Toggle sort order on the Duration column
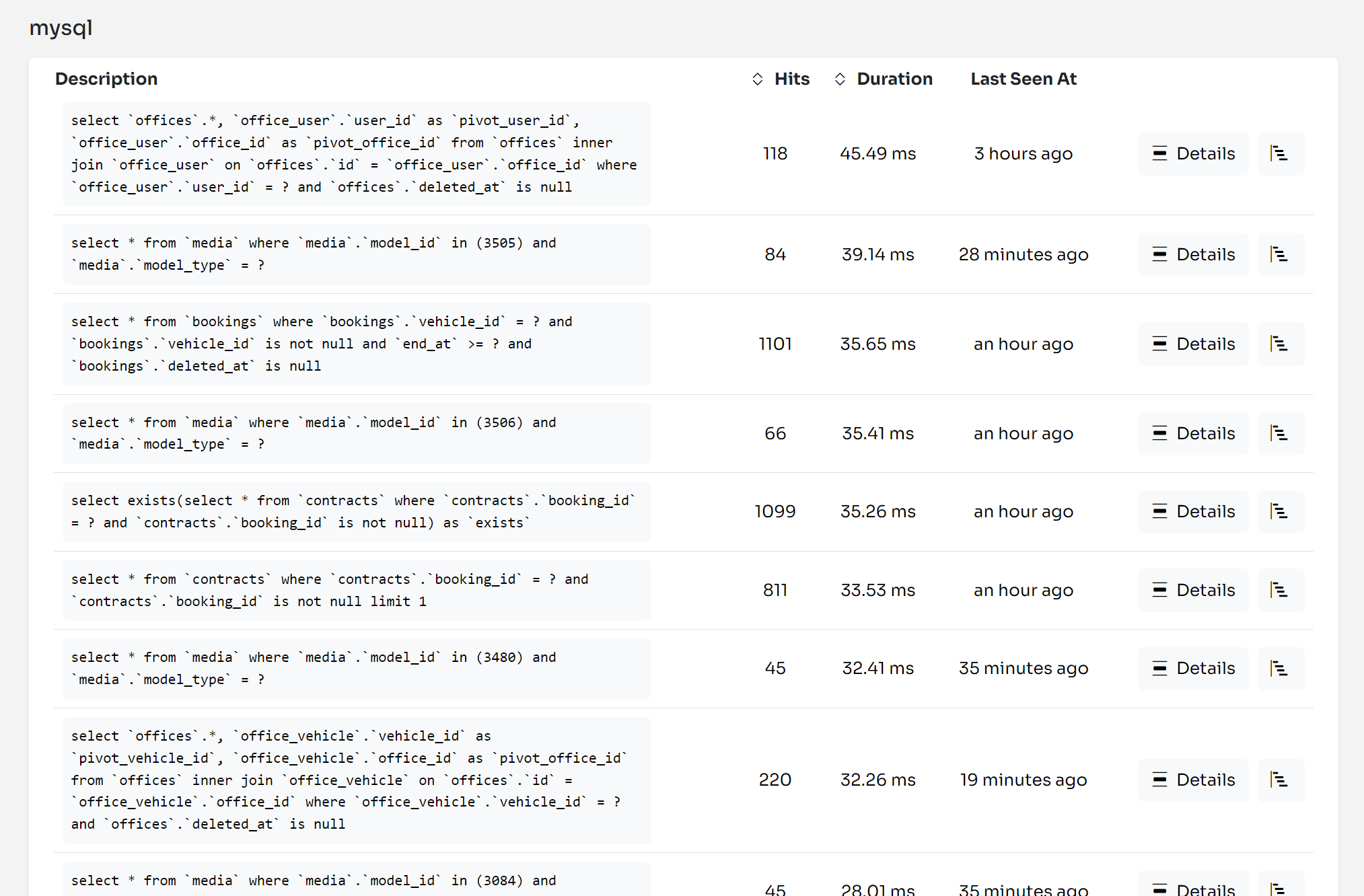1364x896 pixels. click(x=840, y=79)
